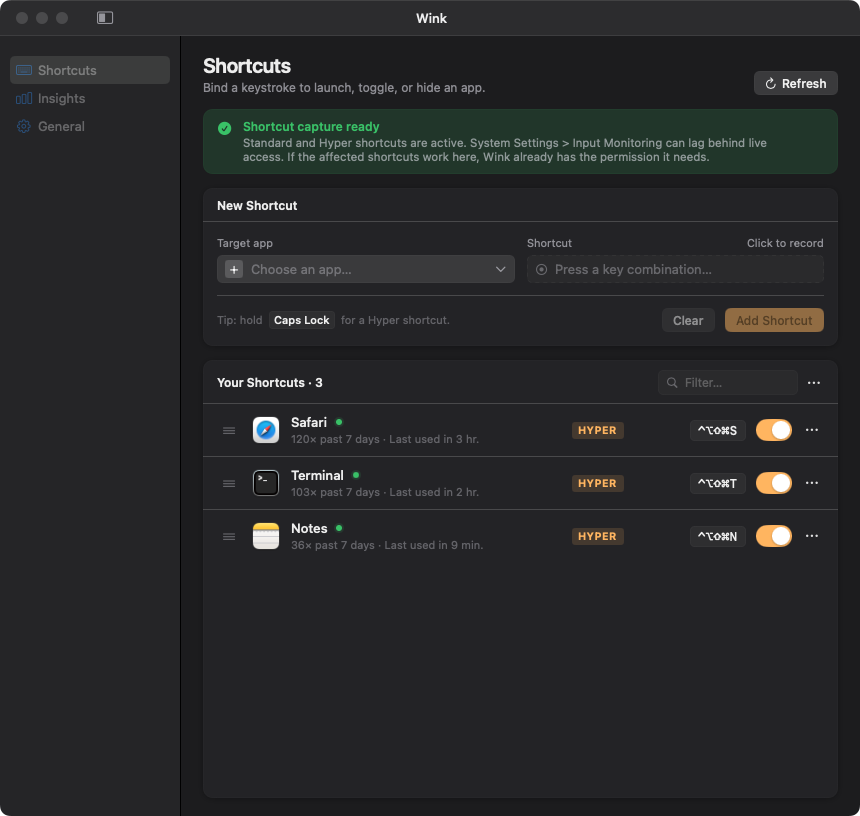
Task: Open the Terminal row more options menu
Action: (812, 483)
